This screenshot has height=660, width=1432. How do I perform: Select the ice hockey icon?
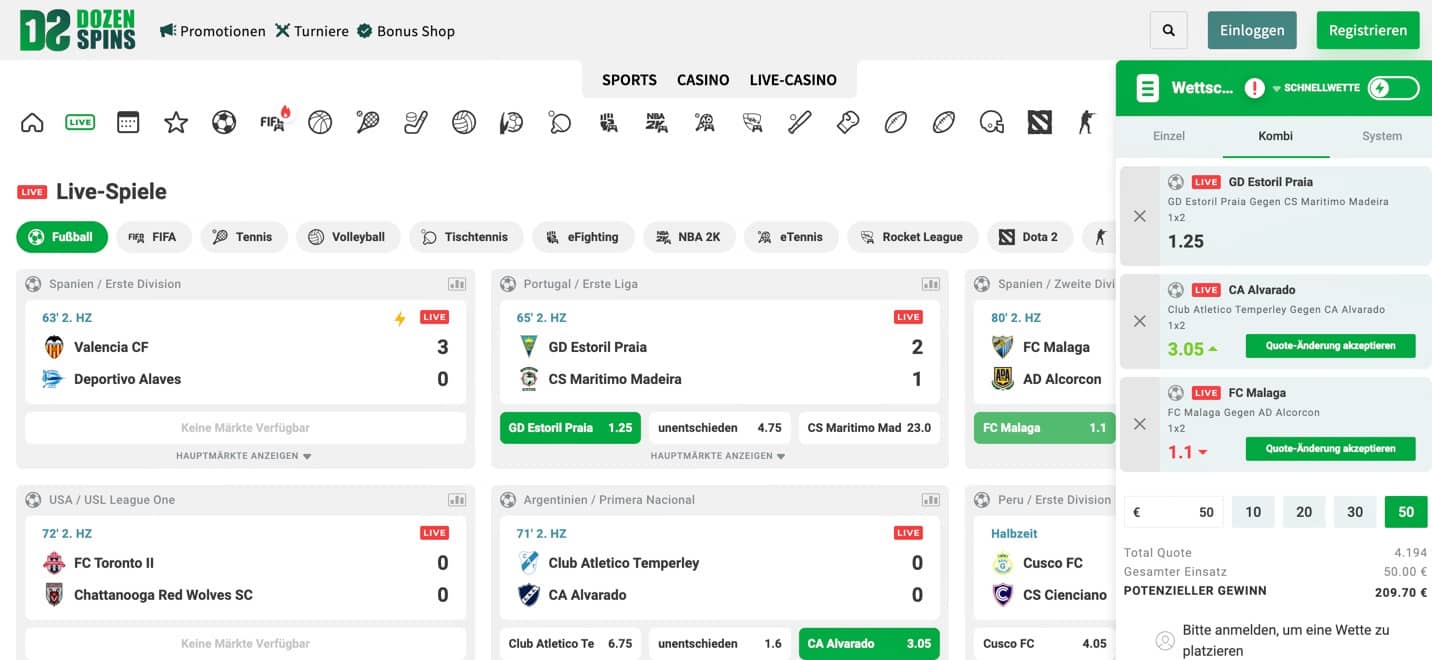point(416,123)
